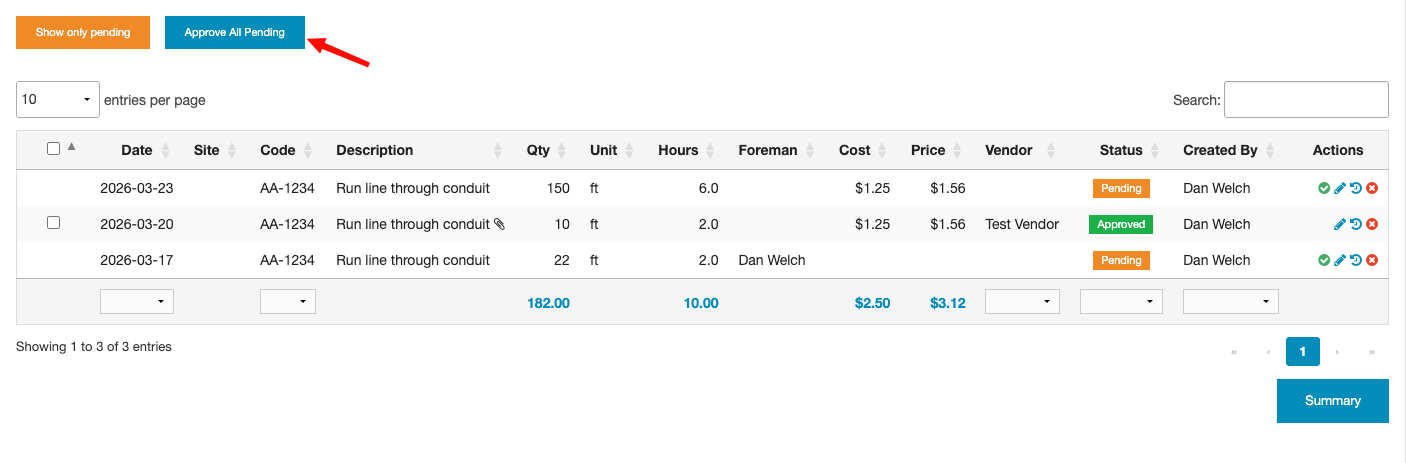The image size is (1406, 463).
Task: Click the Show only pending button
Action: pos(83,32)
